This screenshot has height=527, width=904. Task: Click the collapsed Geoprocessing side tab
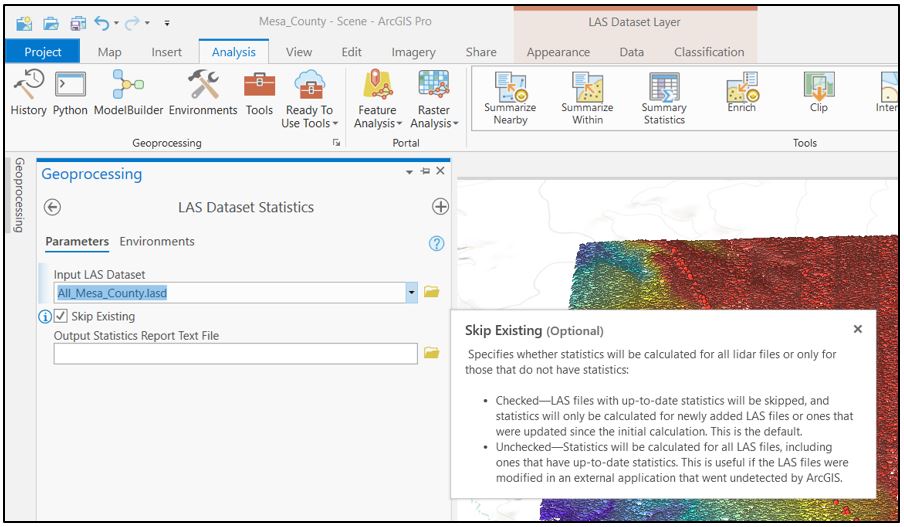[20, 195]
